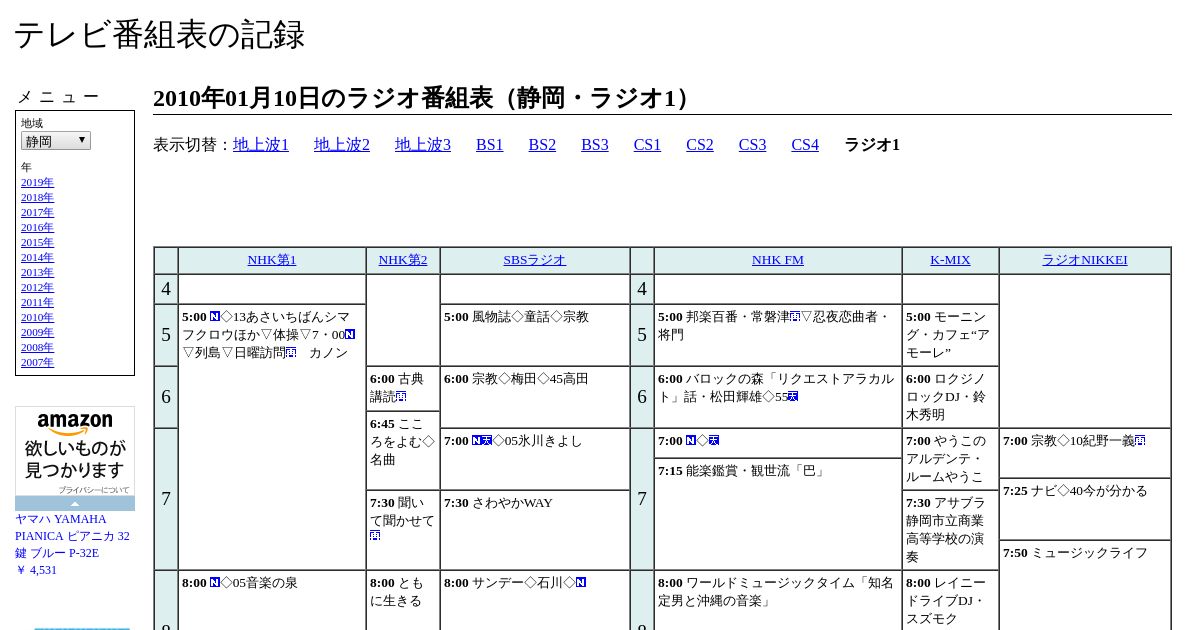Open the 2013年 archive link

click(x=37, y=272)
